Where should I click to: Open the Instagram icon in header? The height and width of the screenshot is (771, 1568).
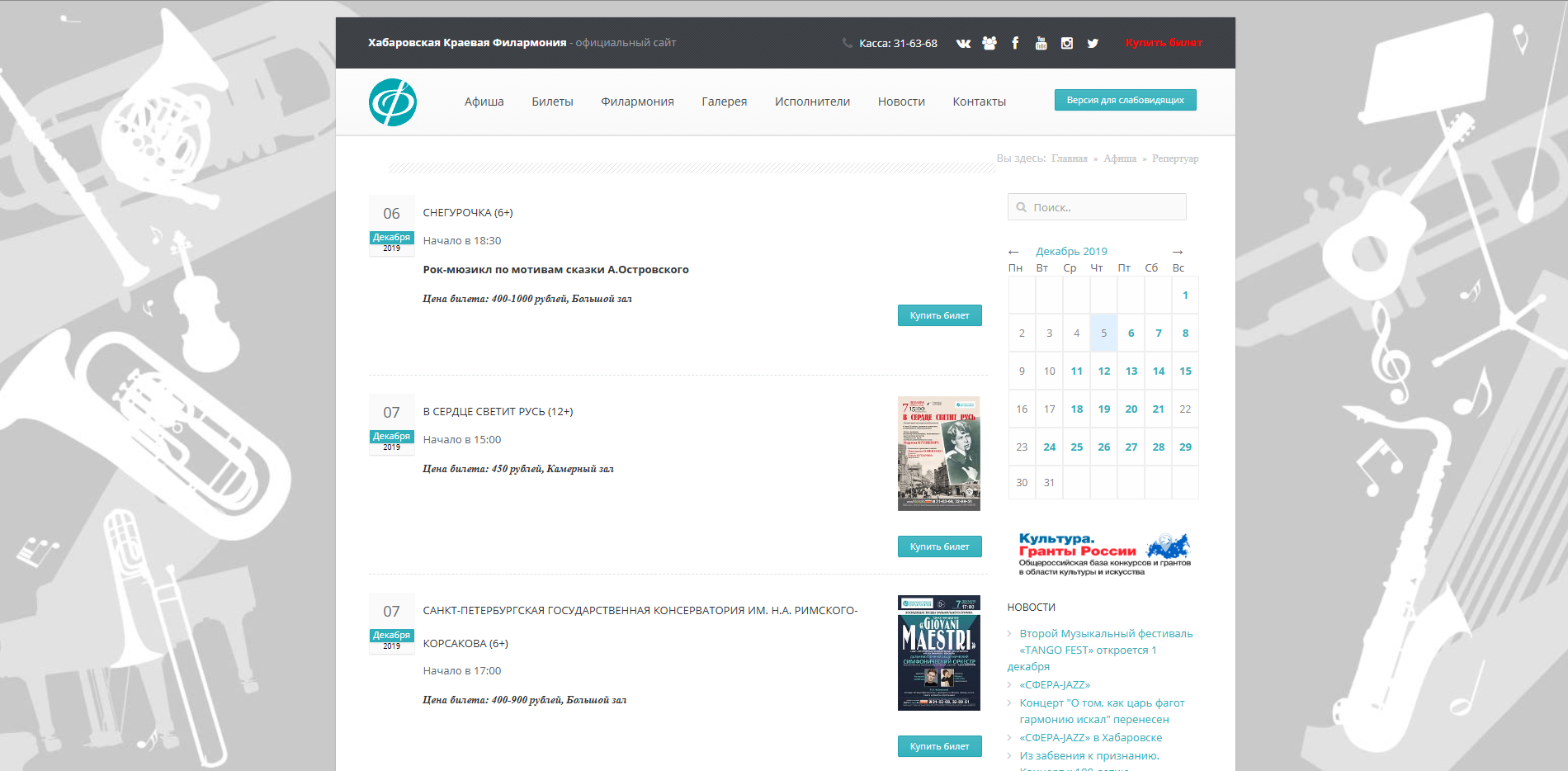click(x=1067, y=43)
